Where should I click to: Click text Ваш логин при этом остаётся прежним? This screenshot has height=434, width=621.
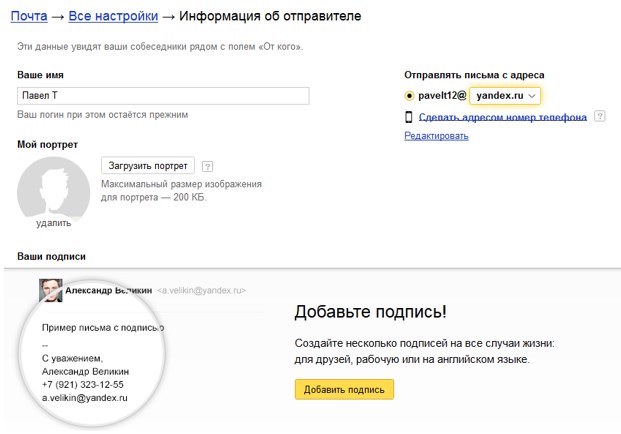(x=103, y=115)
